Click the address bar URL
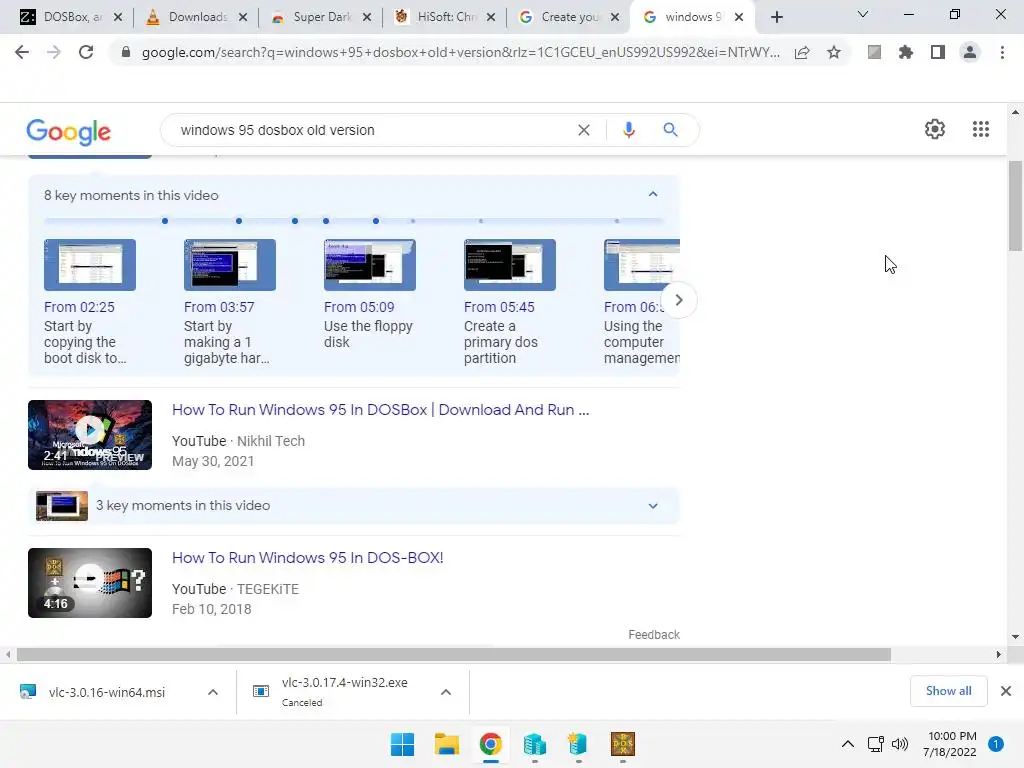 click(x=460, y=52)
